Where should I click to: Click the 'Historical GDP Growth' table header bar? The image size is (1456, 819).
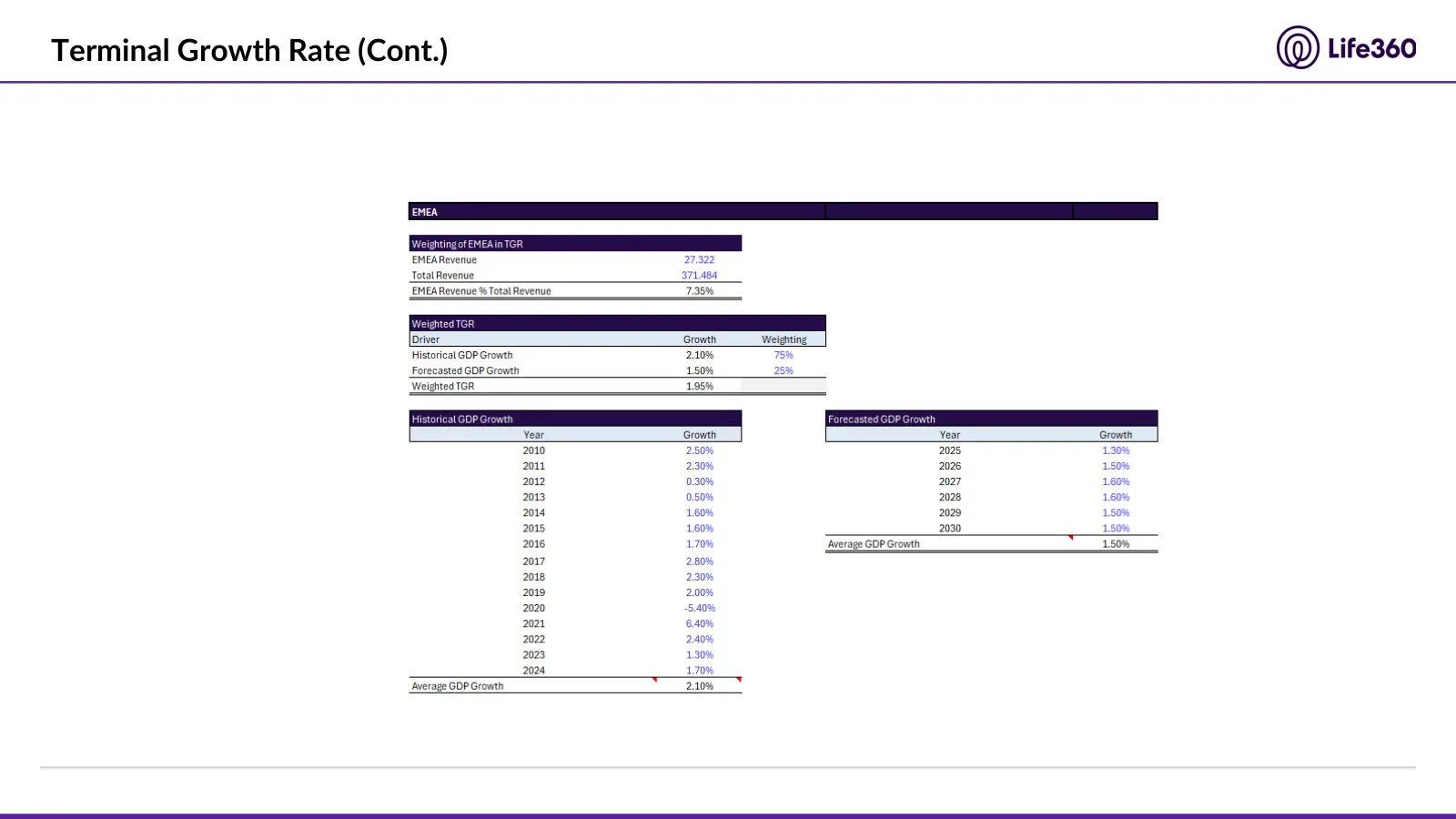575,419
